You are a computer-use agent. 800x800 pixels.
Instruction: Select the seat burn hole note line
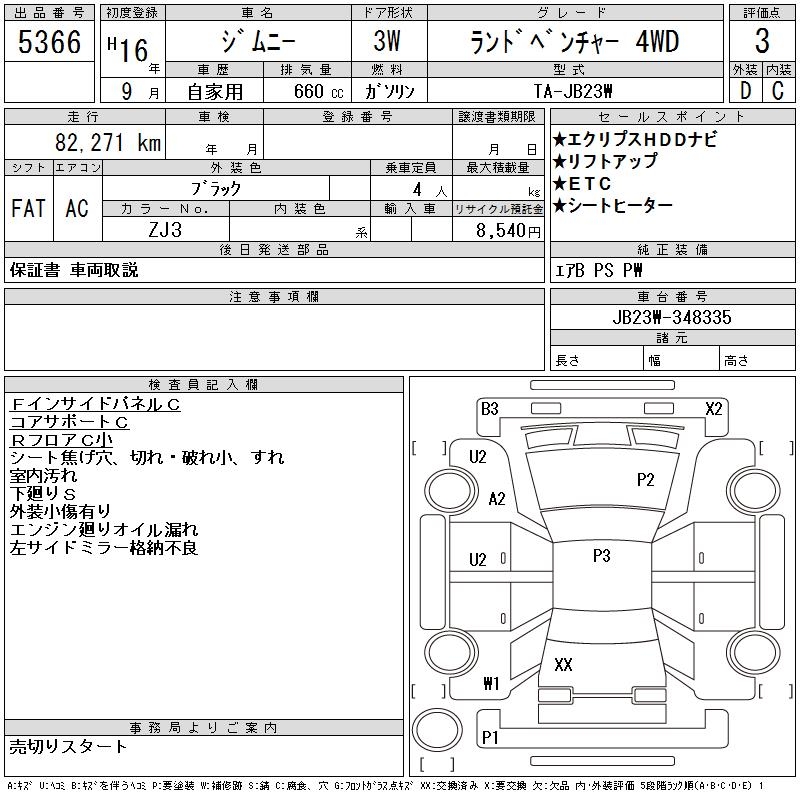click(x=147, y=457)
